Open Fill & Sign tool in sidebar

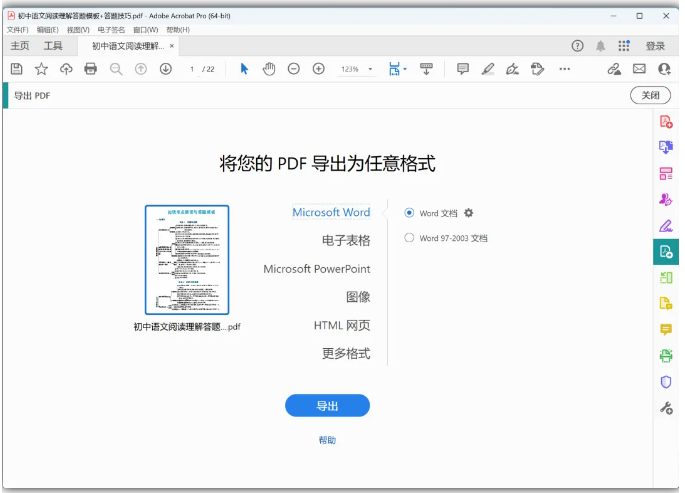666,226
